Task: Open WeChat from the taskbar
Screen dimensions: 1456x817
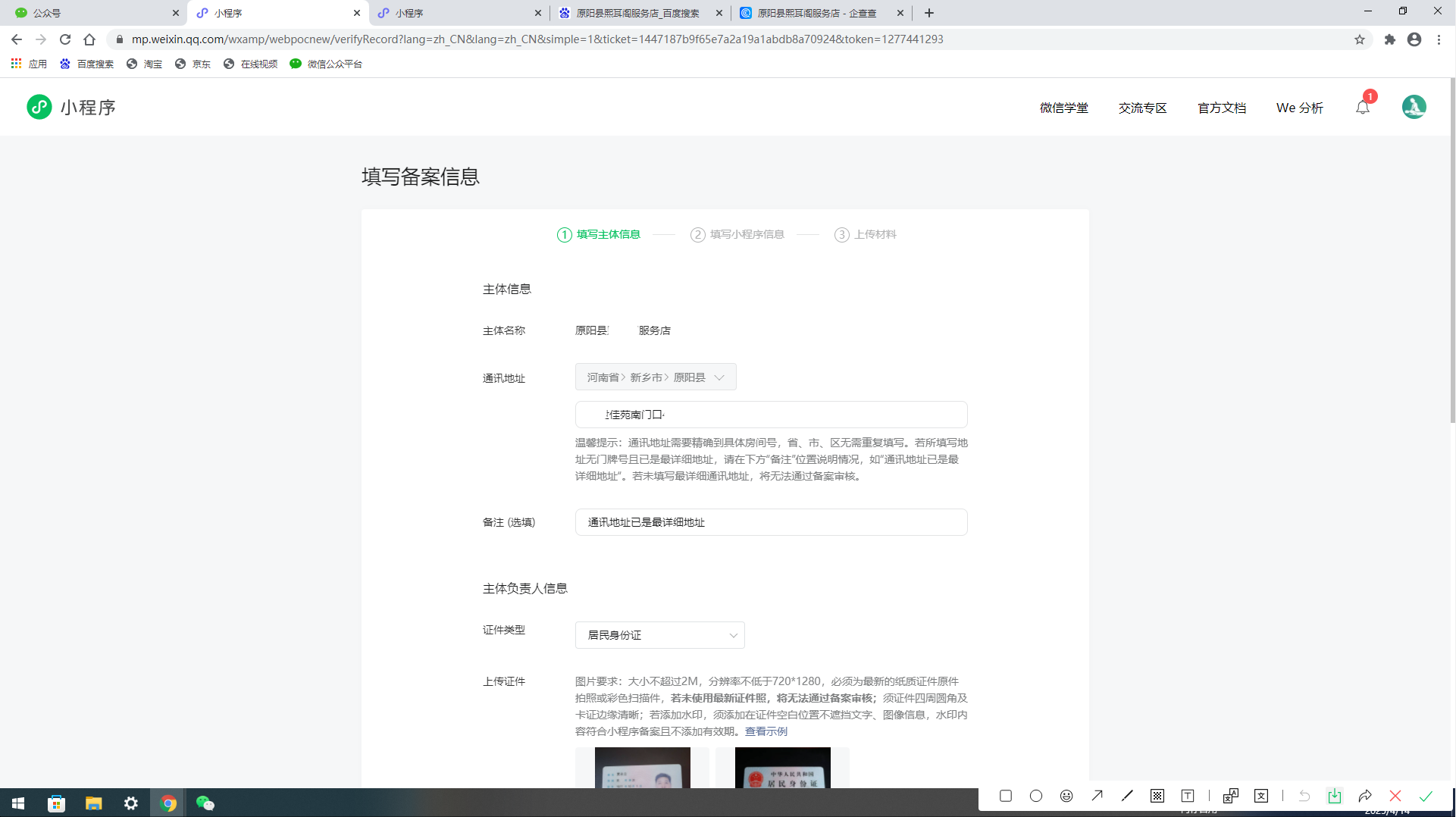Action: (205, 803)
